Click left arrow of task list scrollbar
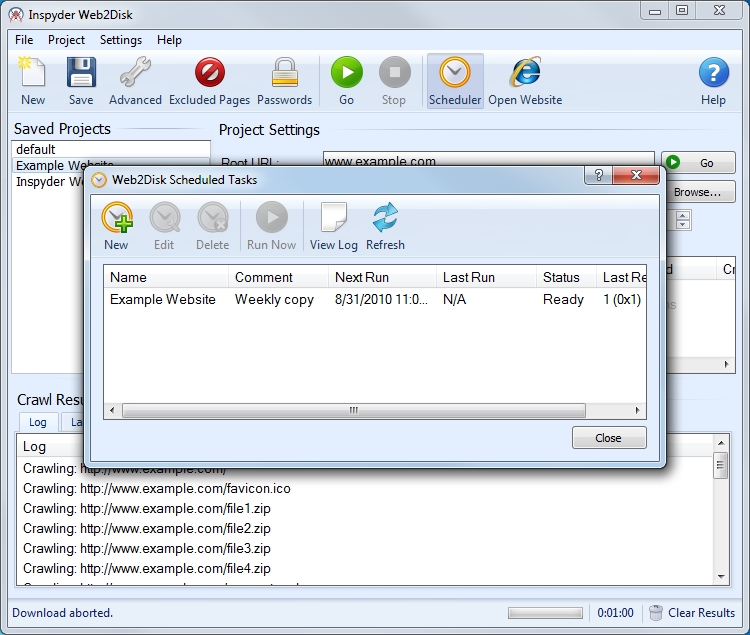This screenshot has width=750, height=635. (112, 410)
